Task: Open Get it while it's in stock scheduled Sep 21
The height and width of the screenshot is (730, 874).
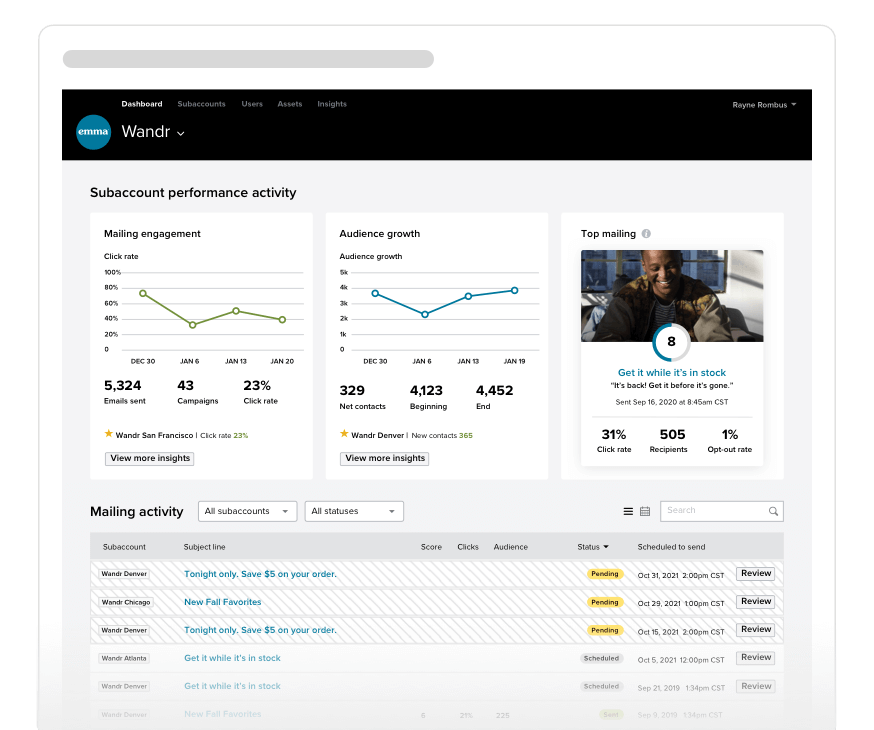Action: [x=232, y=686]
